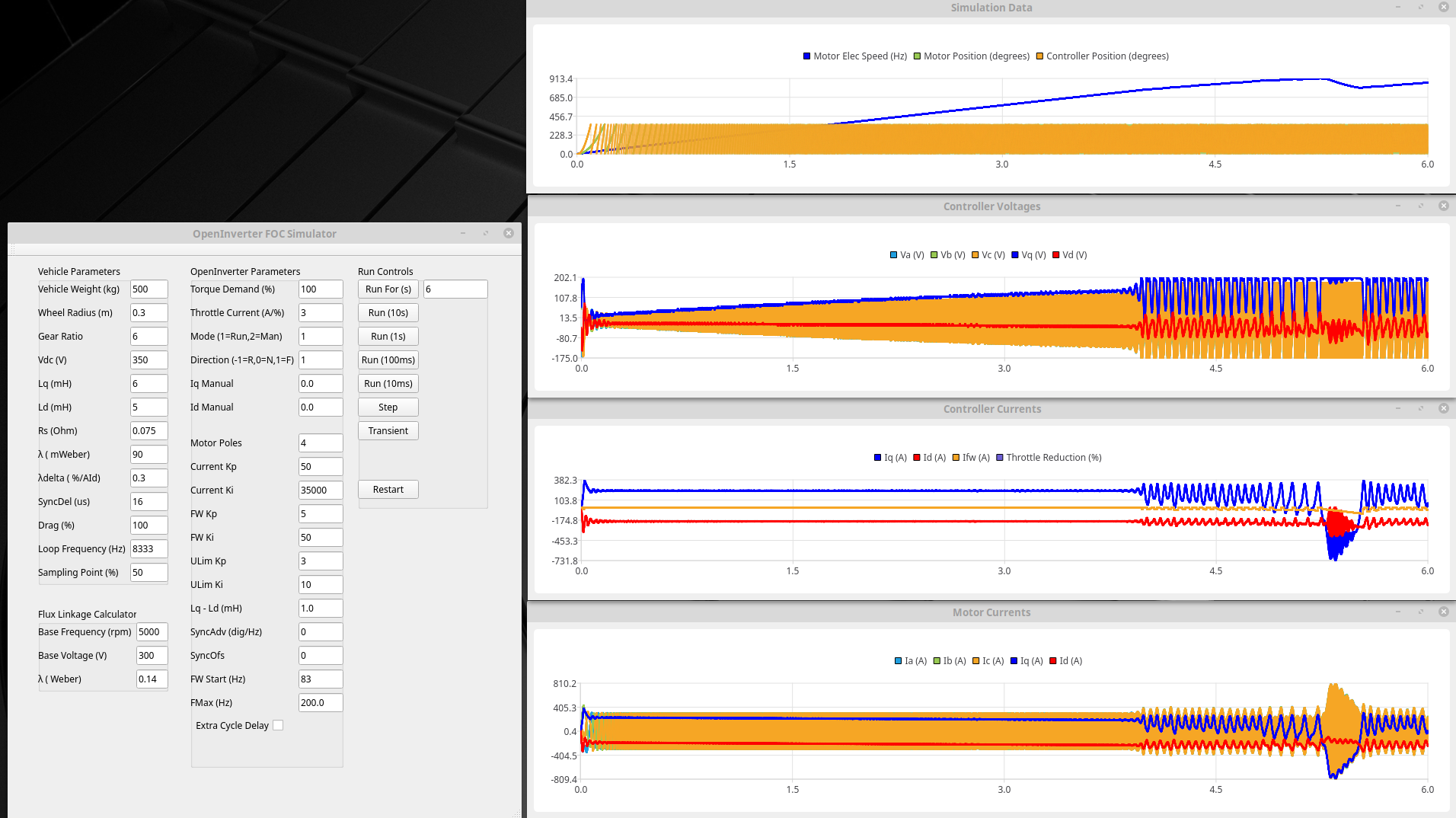Close the OpenInverter FOC Simulator window
This screenshot has height=818, width=1456.
(x=509, y=233)
